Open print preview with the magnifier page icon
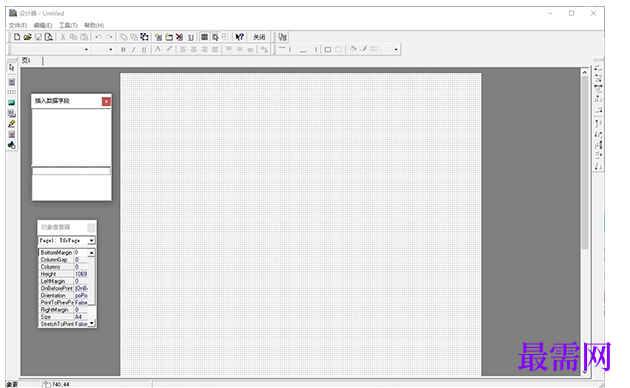Image resolution: width=630 pixels, height=388 pixels. (49, 37)
